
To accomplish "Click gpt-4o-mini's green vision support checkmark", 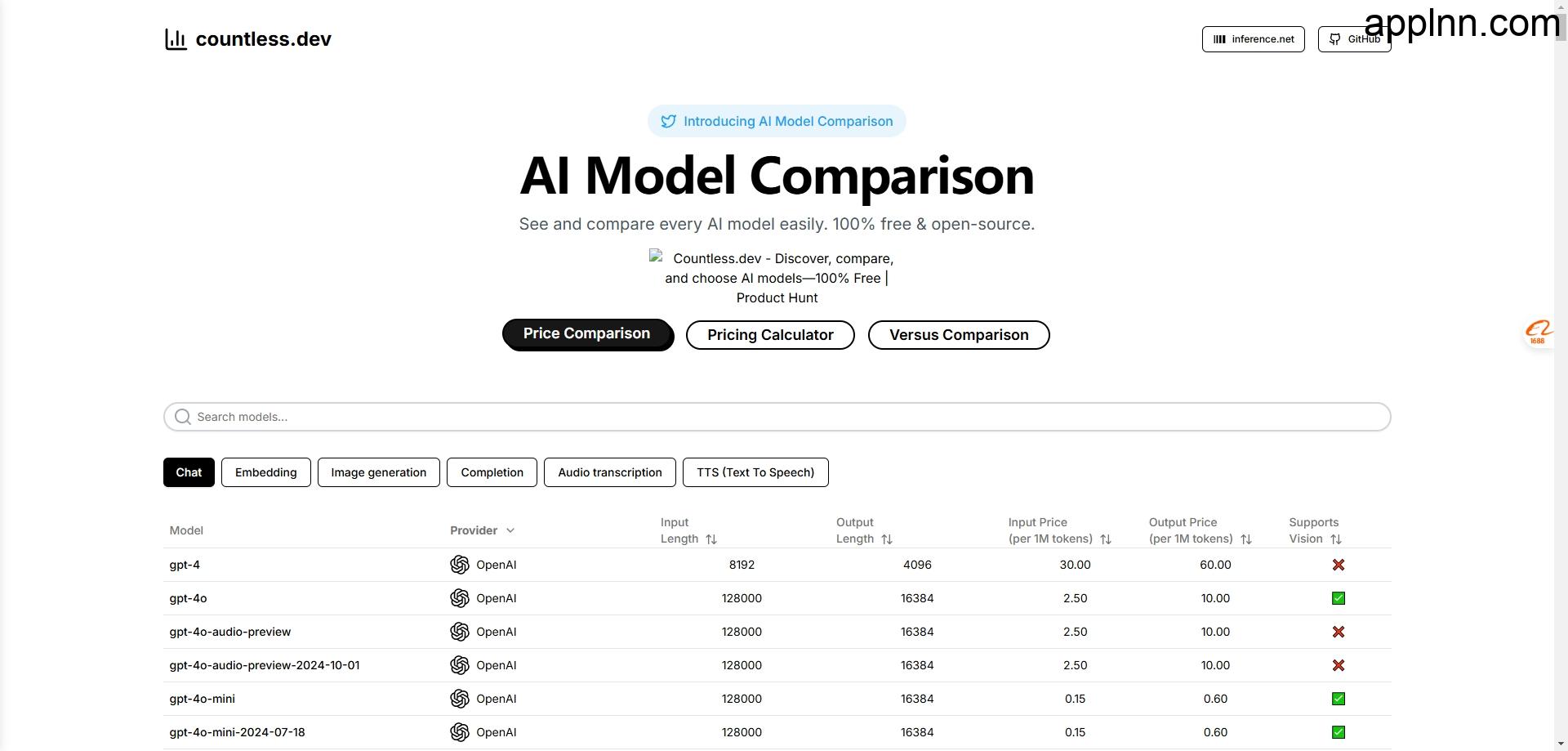I will [1338, 699].
